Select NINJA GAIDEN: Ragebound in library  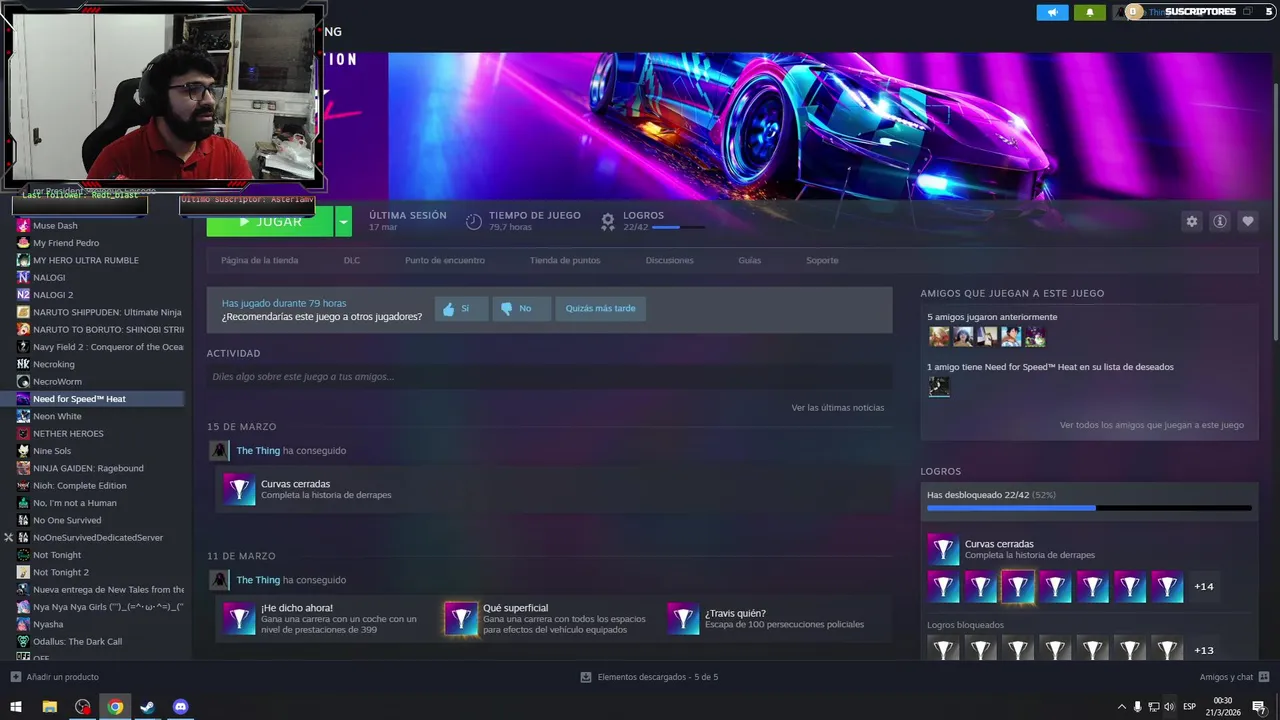[x=88, y=468]
